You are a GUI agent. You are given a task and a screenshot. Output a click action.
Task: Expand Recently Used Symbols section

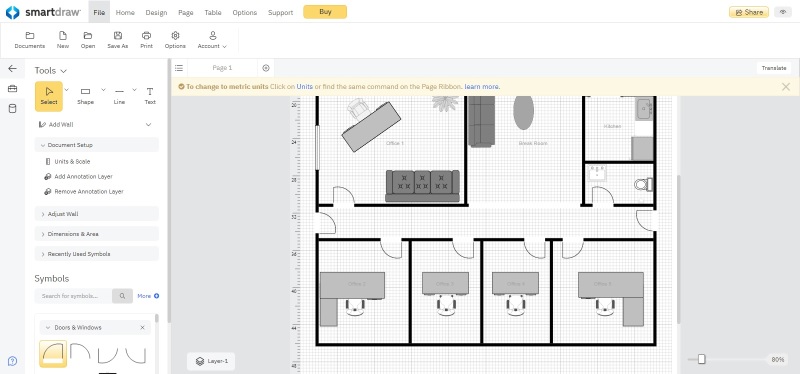[x=97, y=254]
